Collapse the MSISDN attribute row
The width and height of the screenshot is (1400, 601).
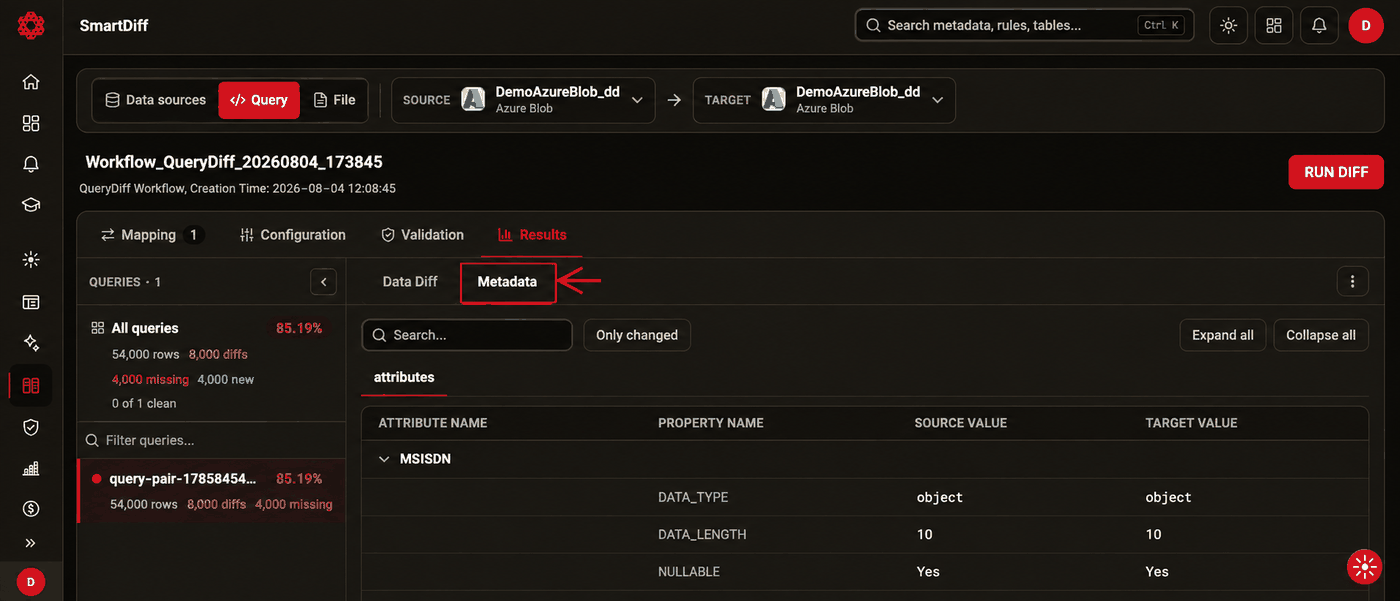(384, 459)
